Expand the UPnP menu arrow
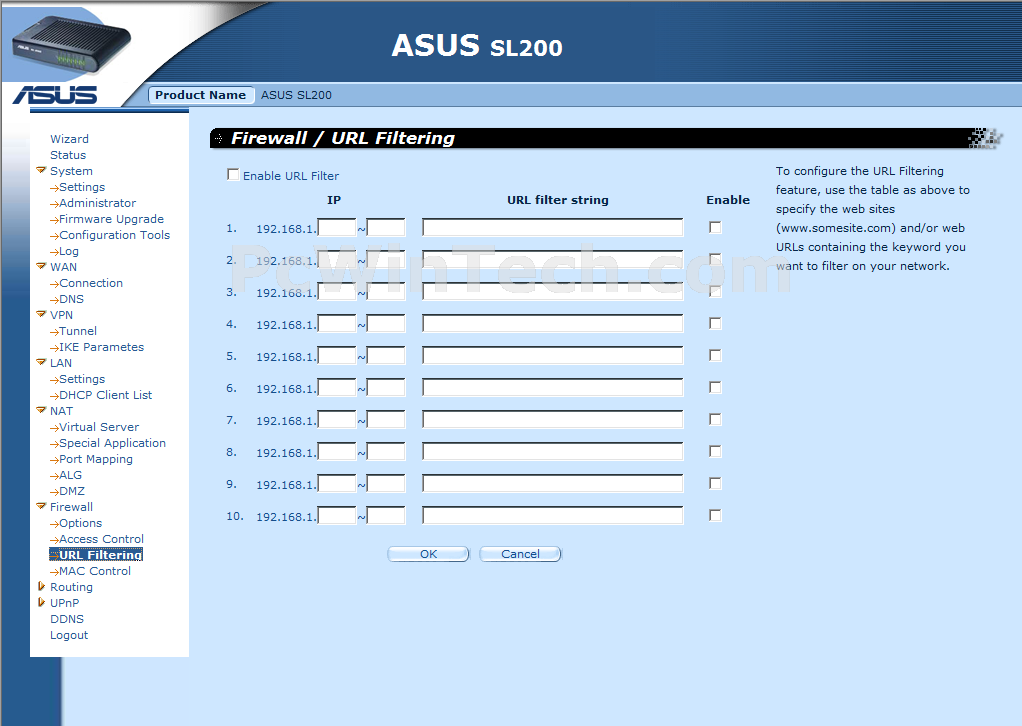The image size is (1022, 726). (41, 602)
